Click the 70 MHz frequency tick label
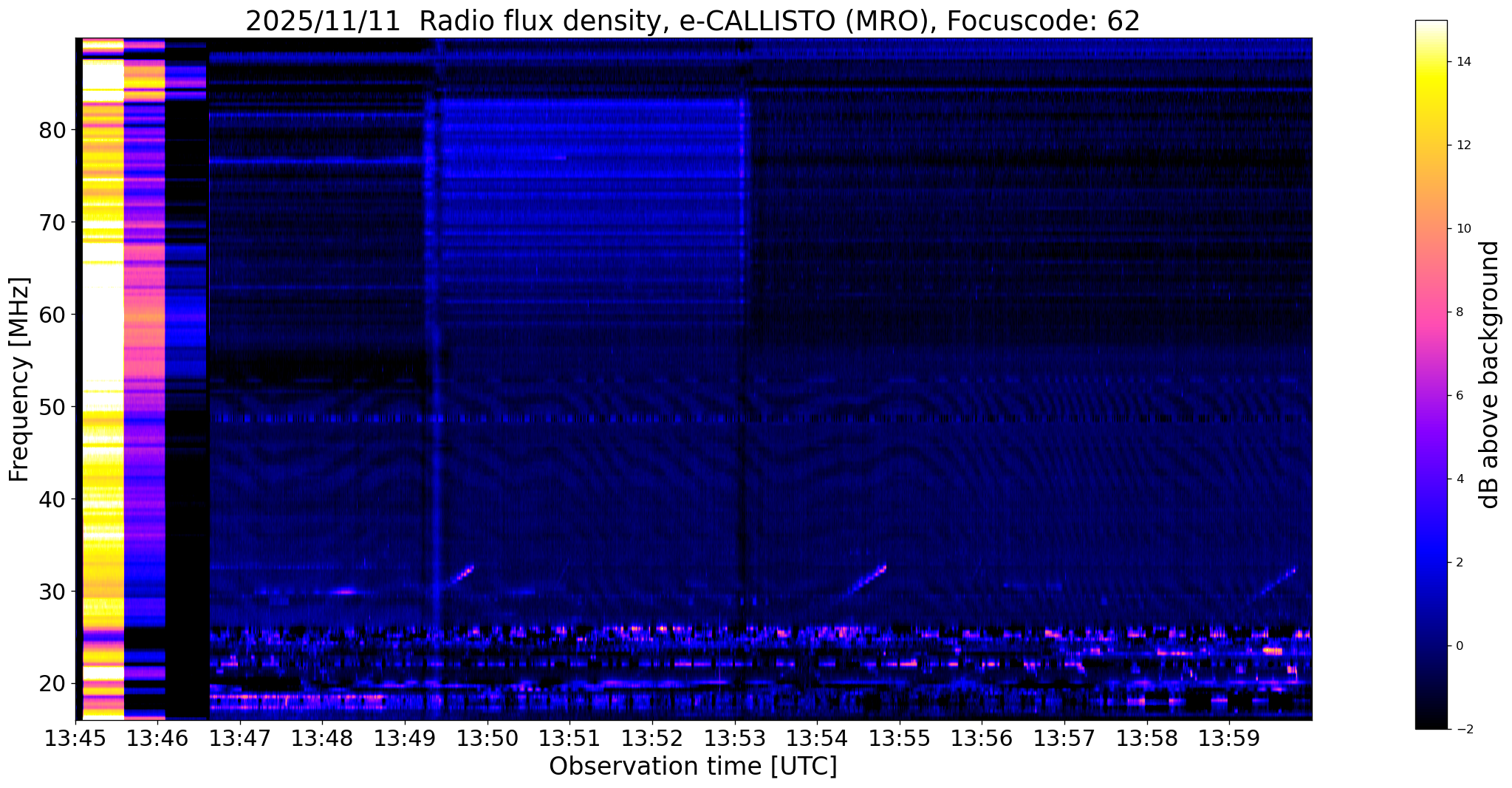The height and width of the screenshot is (788, 1512). point(52,223)
